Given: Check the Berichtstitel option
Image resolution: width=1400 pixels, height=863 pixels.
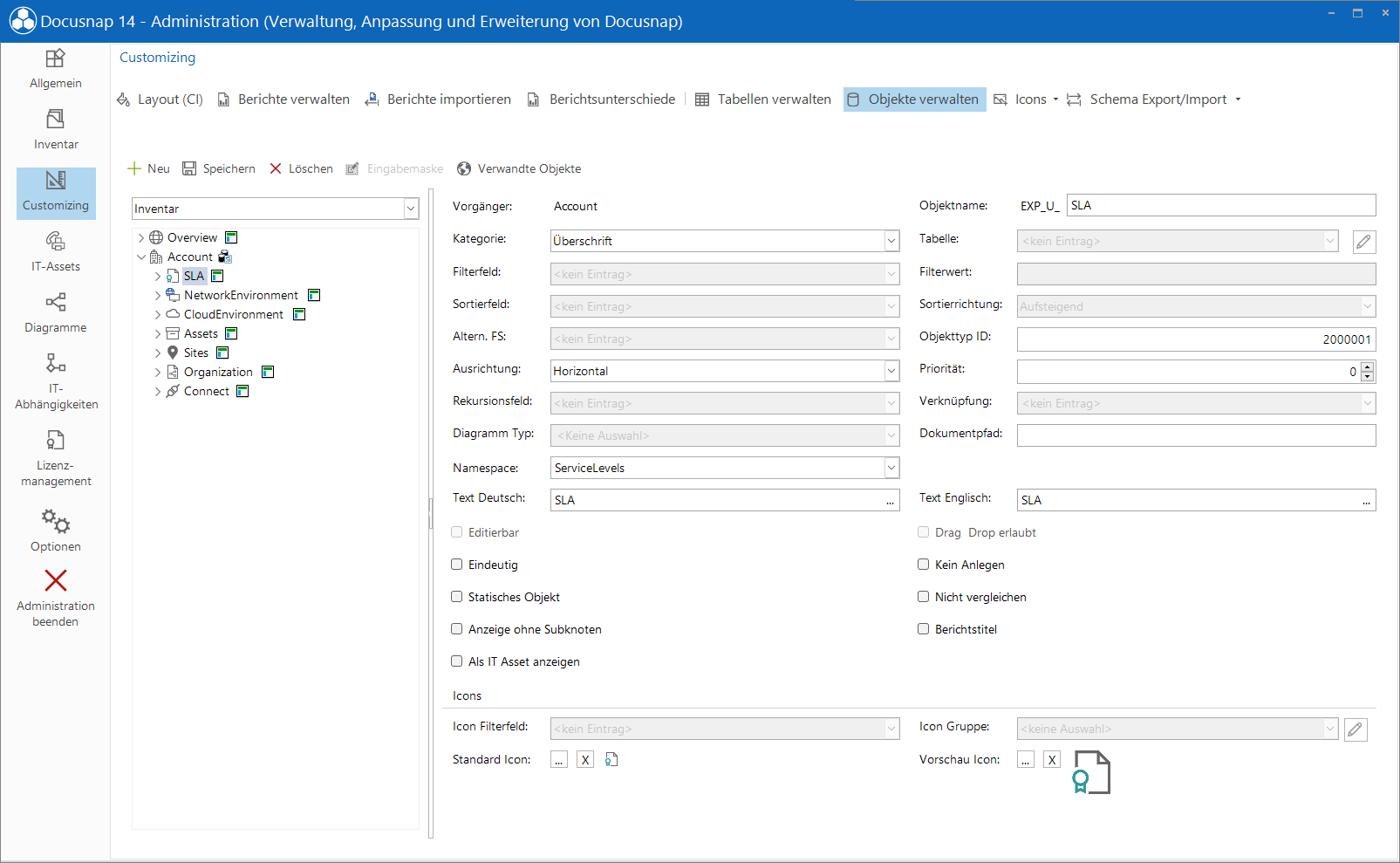Looking at the screenshot, I should [x=923, y=629].
